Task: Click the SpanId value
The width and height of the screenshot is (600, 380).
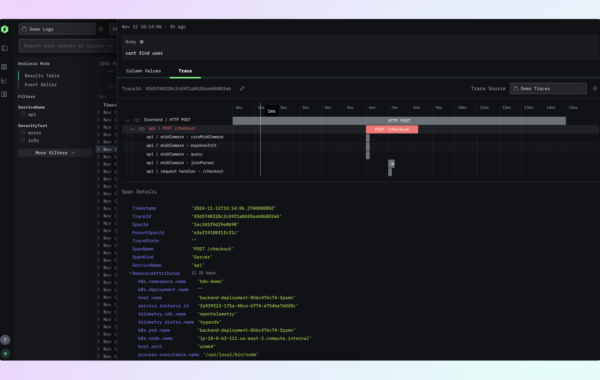Action: point(215,225)
